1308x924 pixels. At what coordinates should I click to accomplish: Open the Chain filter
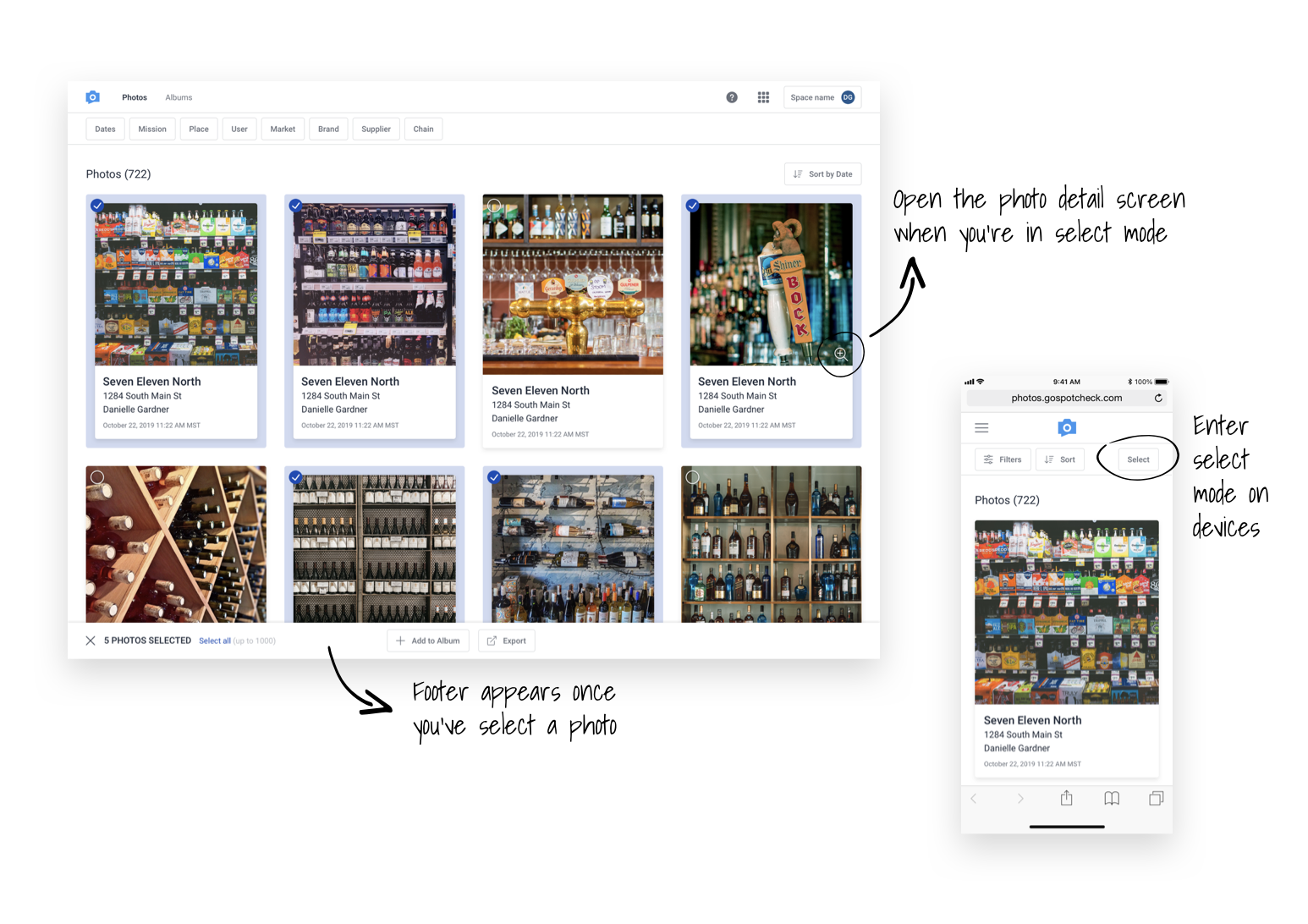(423, 129)
